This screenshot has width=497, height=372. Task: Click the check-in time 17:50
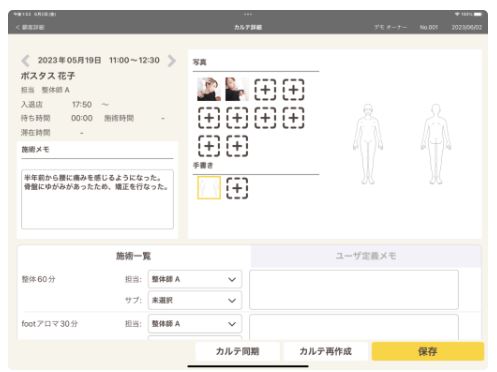click(x=82, y=105)
